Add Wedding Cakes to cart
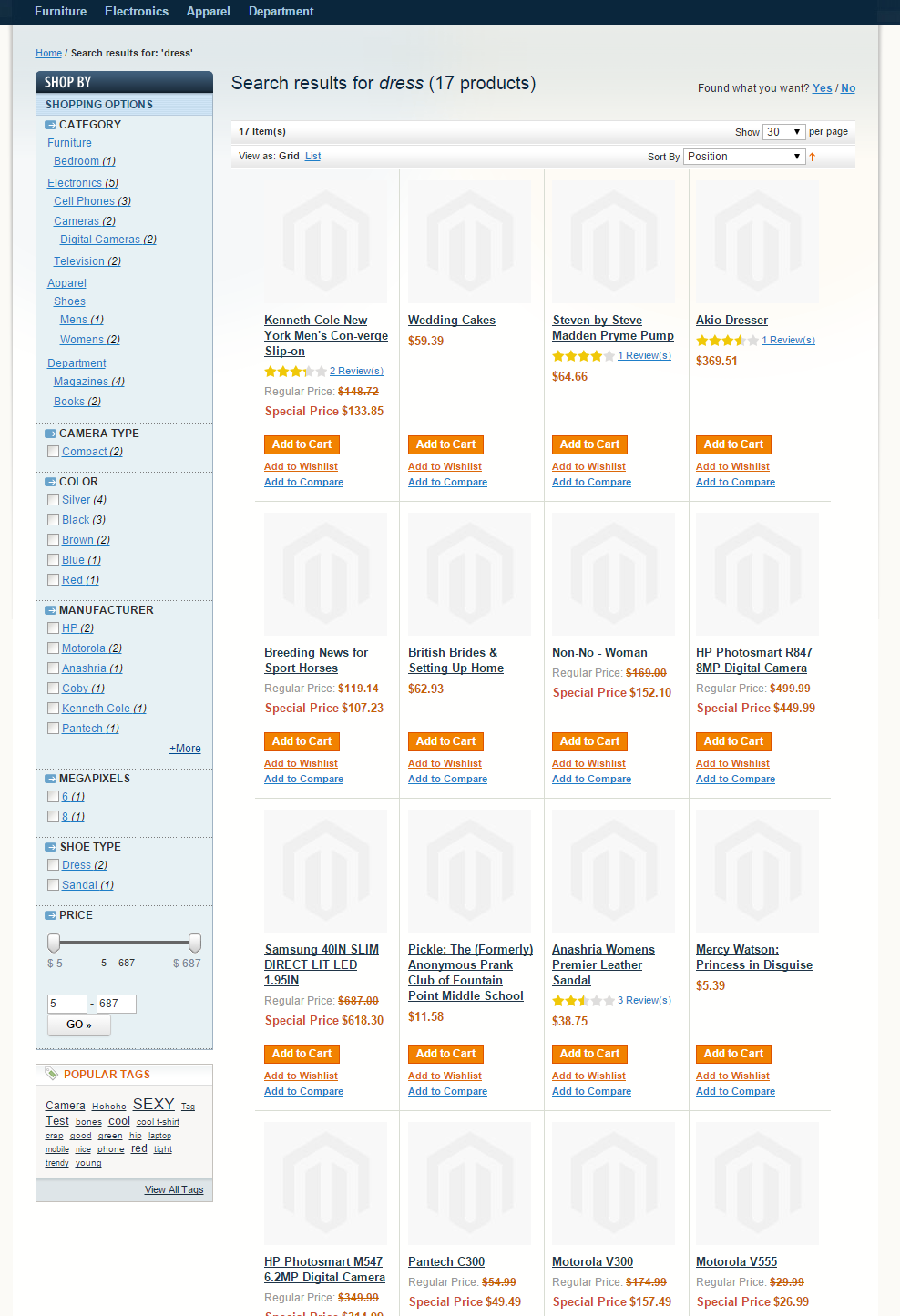This screenshot has width=900, height=1316. click(x=445, y=444)
